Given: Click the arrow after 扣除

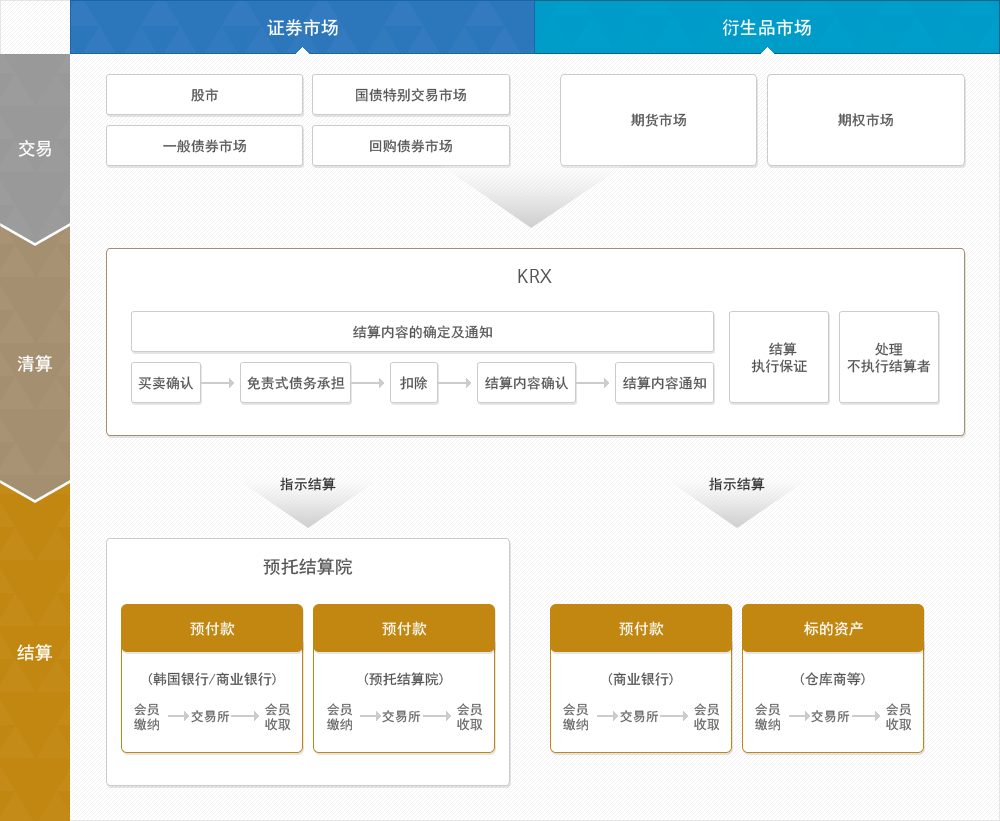Looking at the screenshot, I should pos(455,383).
